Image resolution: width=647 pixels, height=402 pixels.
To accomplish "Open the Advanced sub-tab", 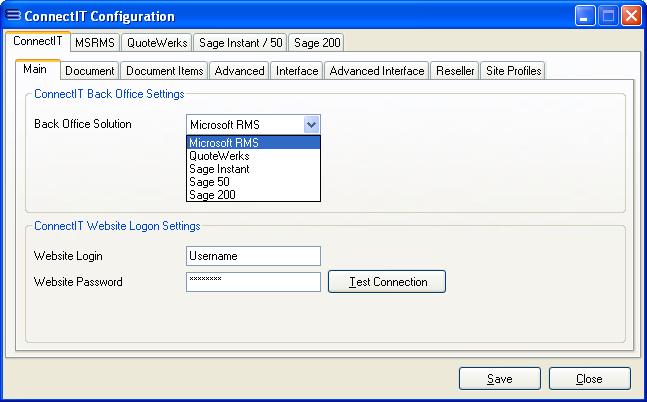I will click(x=239, y=71).
